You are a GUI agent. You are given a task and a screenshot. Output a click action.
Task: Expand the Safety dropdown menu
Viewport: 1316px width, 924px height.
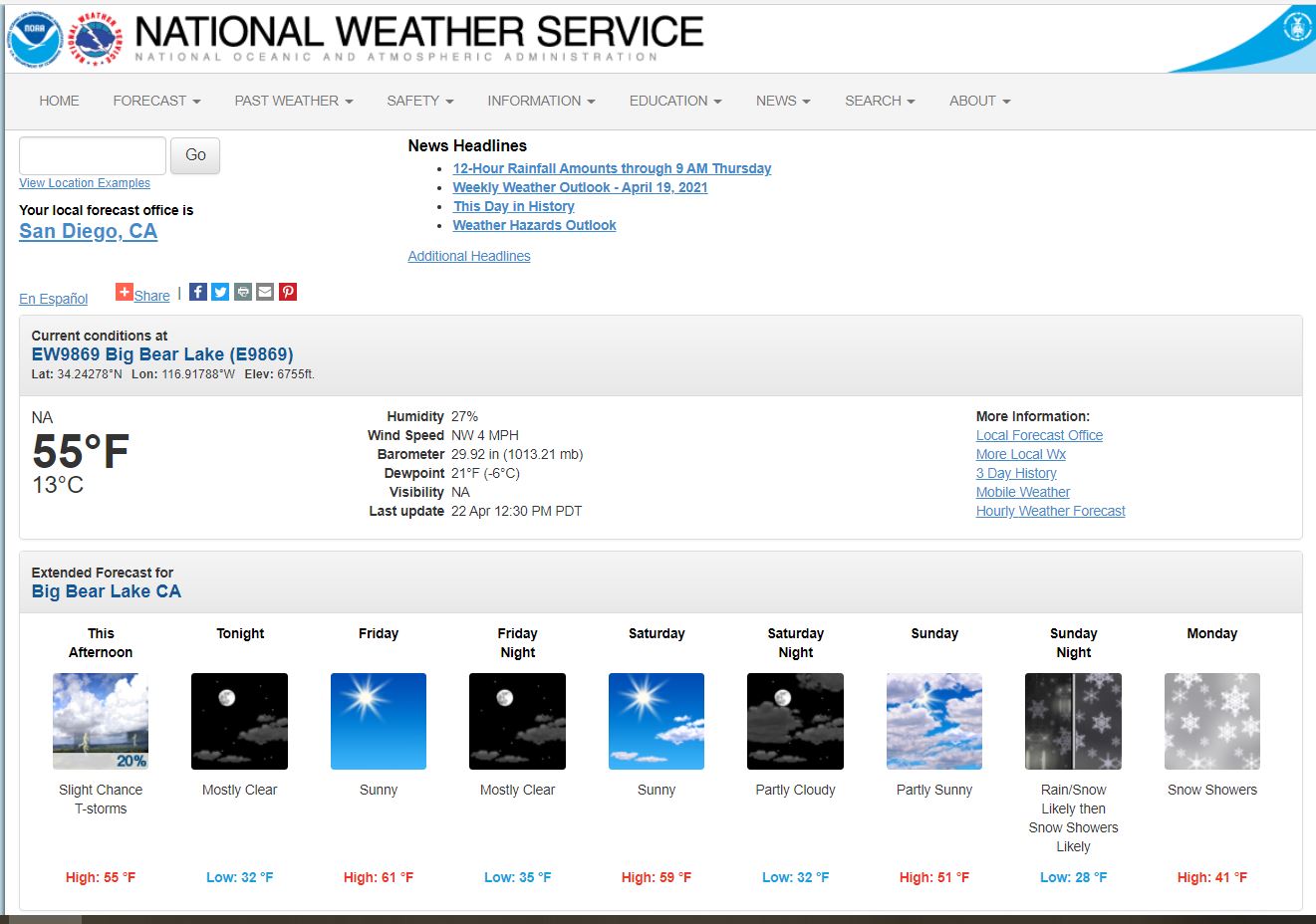[419, 101]
